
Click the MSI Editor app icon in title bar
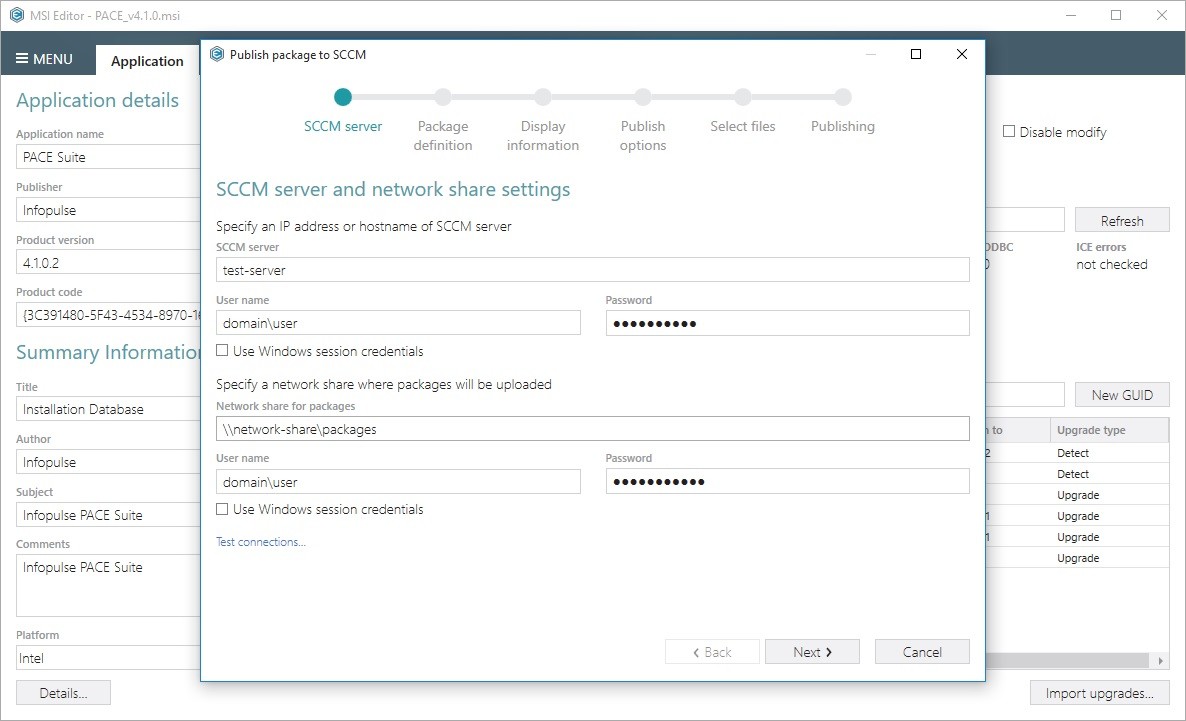pyautogui.click(x=17, y=15)
